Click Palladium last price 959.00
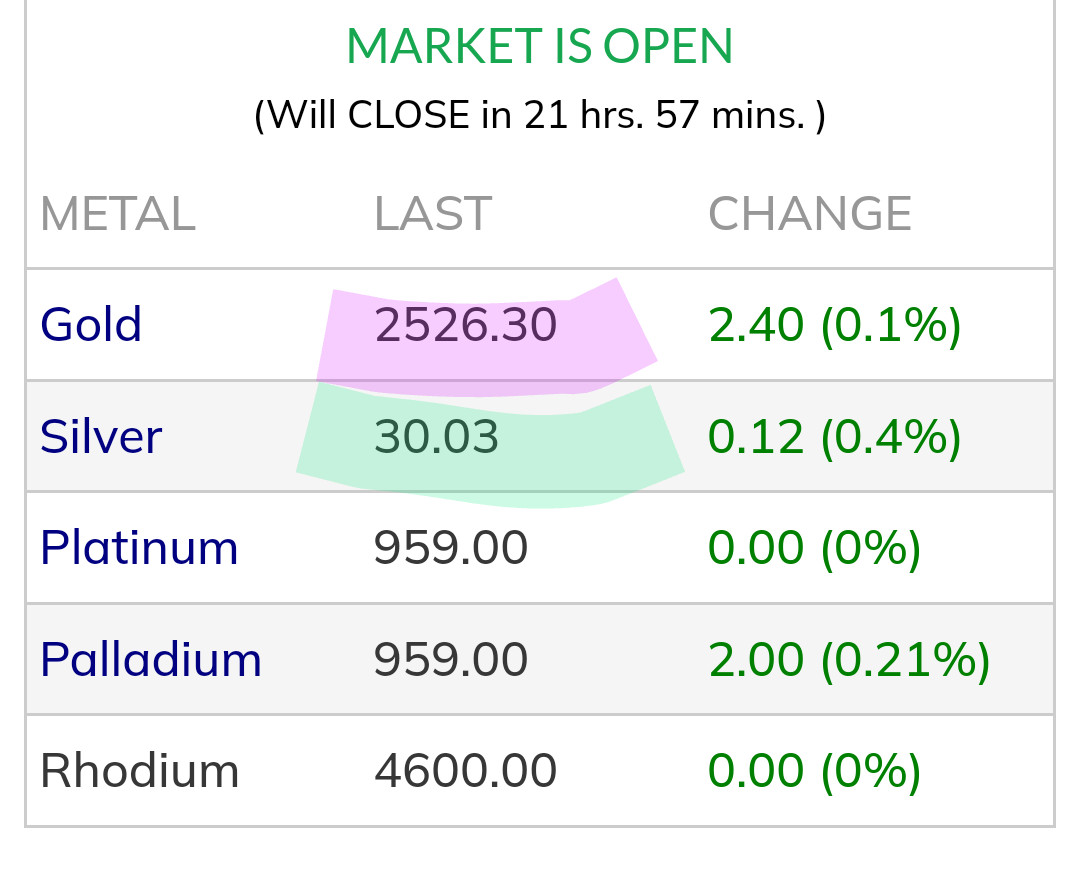The height and width of the screenshot is (872, 1080). pyautogui.click(x=450, y=660)
